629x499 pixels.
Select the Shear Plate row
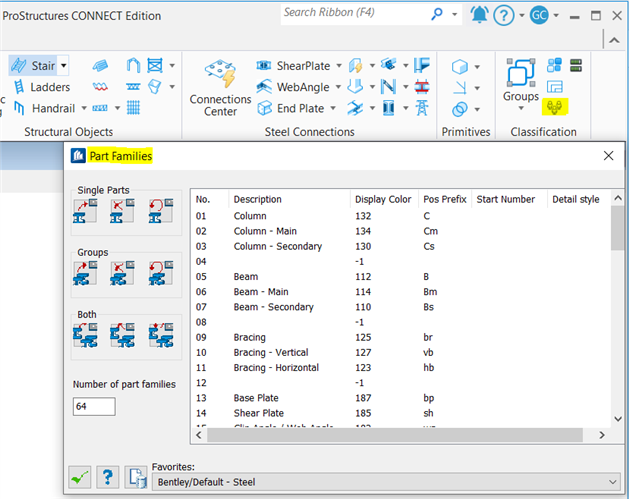coord(401,413)
